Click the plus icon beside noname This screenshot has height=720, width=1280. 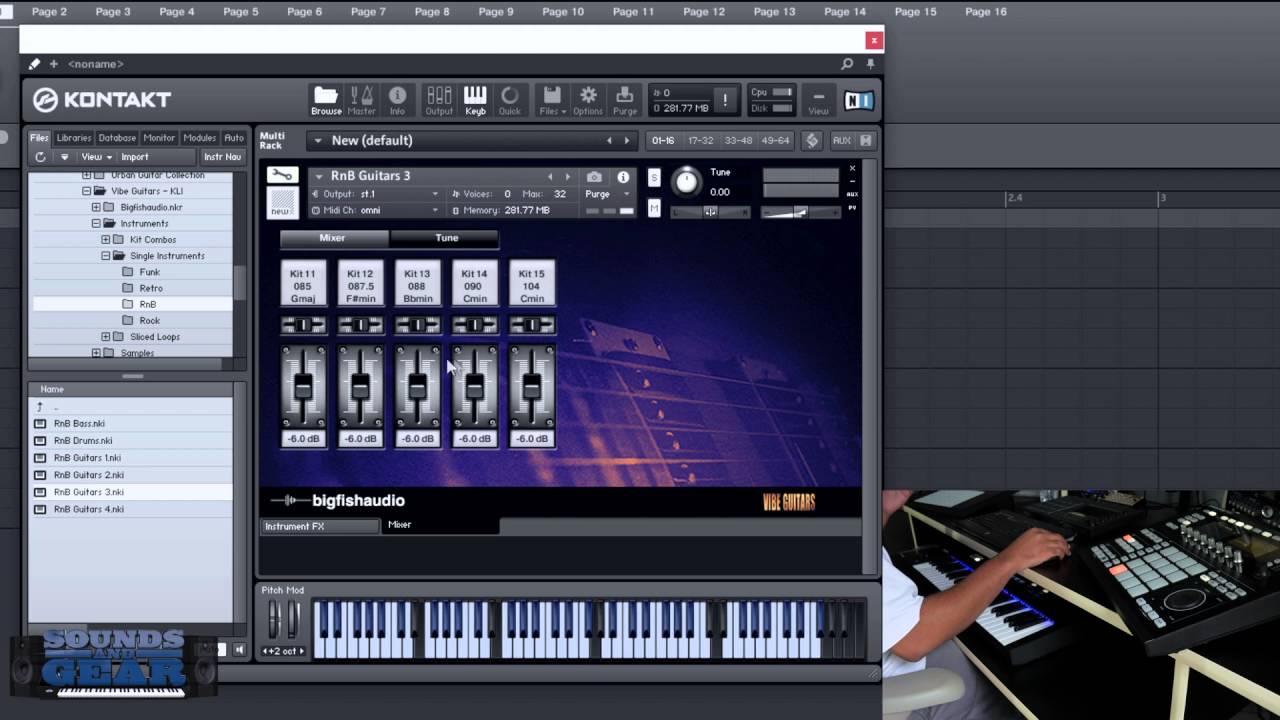click(54, 64)
